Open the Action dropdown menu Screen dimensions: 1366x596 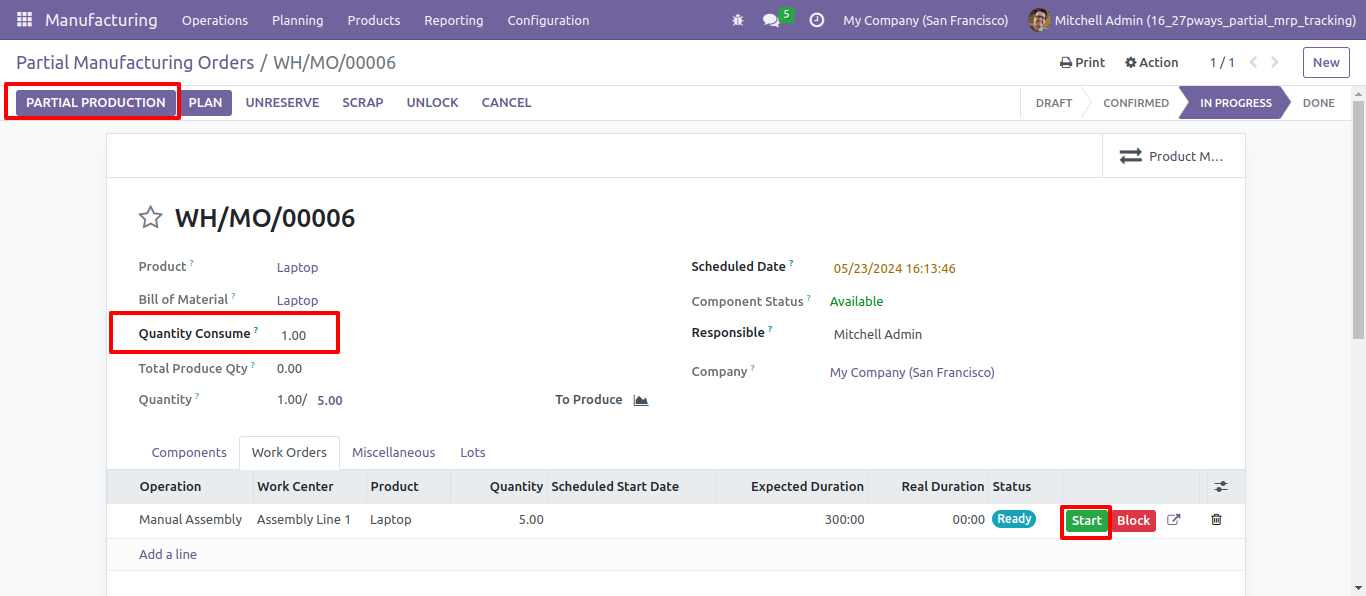(1151, 62)
